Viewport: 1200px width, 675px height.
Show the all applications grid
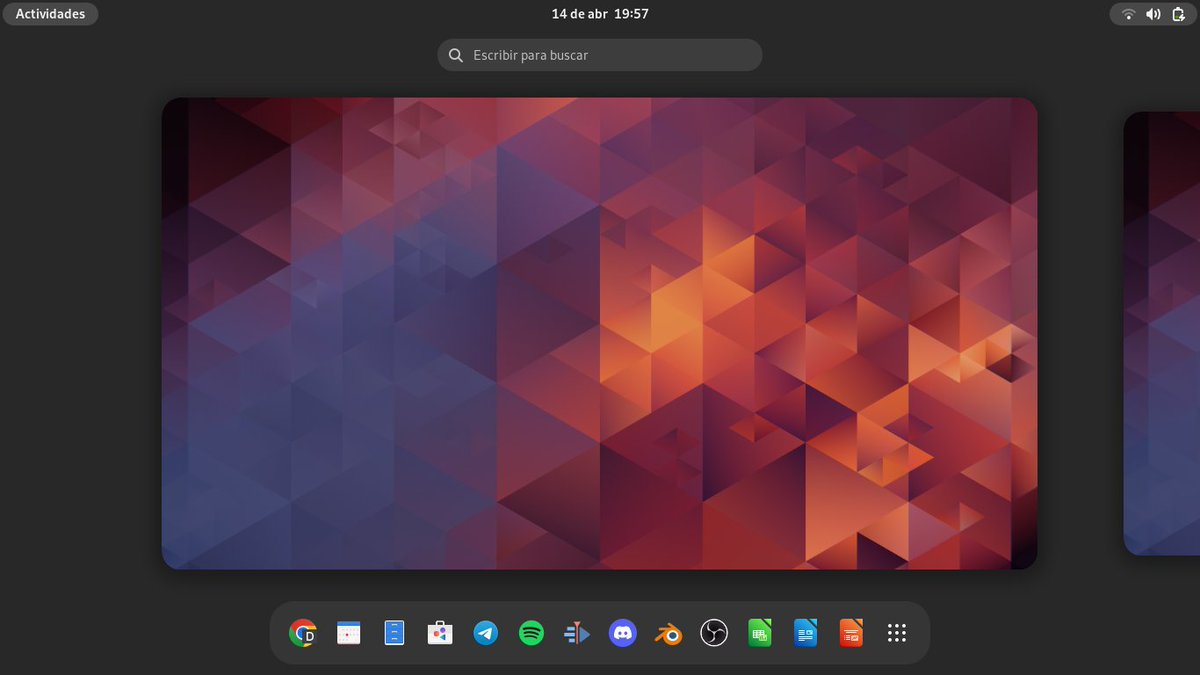pos(896,632)
